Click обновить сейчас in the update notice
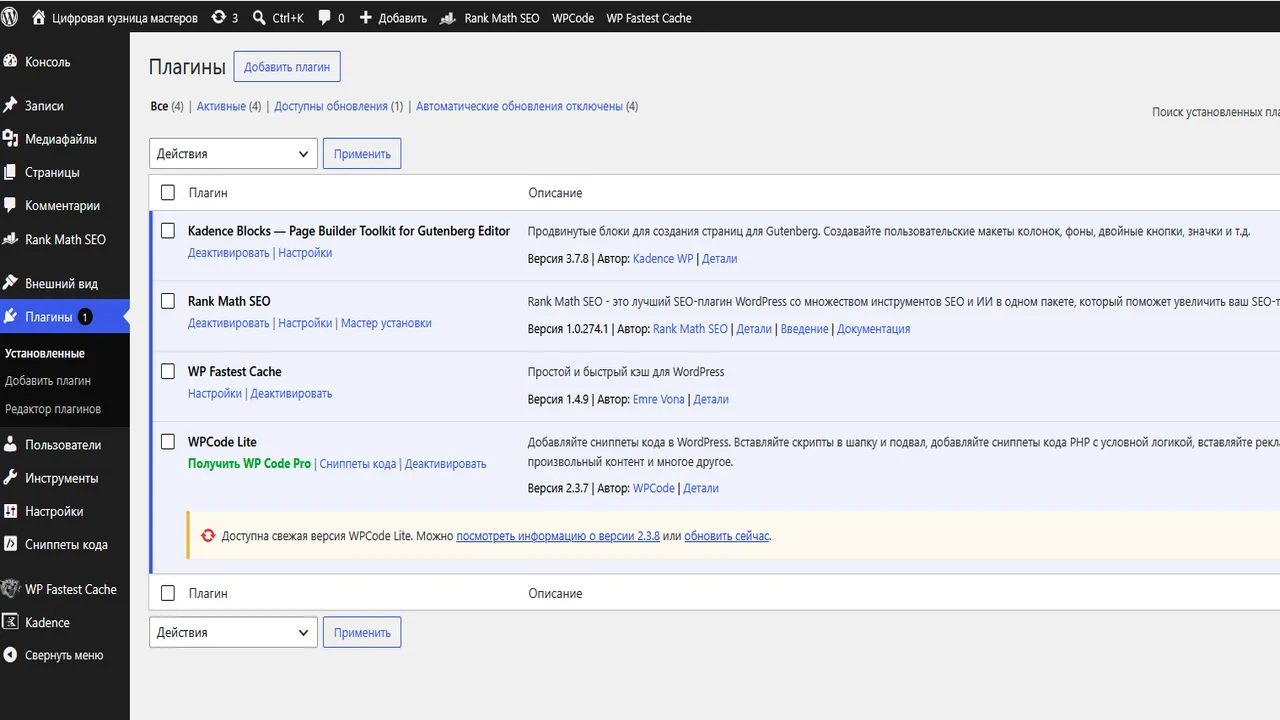This screenshot has height=720, width=1280. point(727,536)
